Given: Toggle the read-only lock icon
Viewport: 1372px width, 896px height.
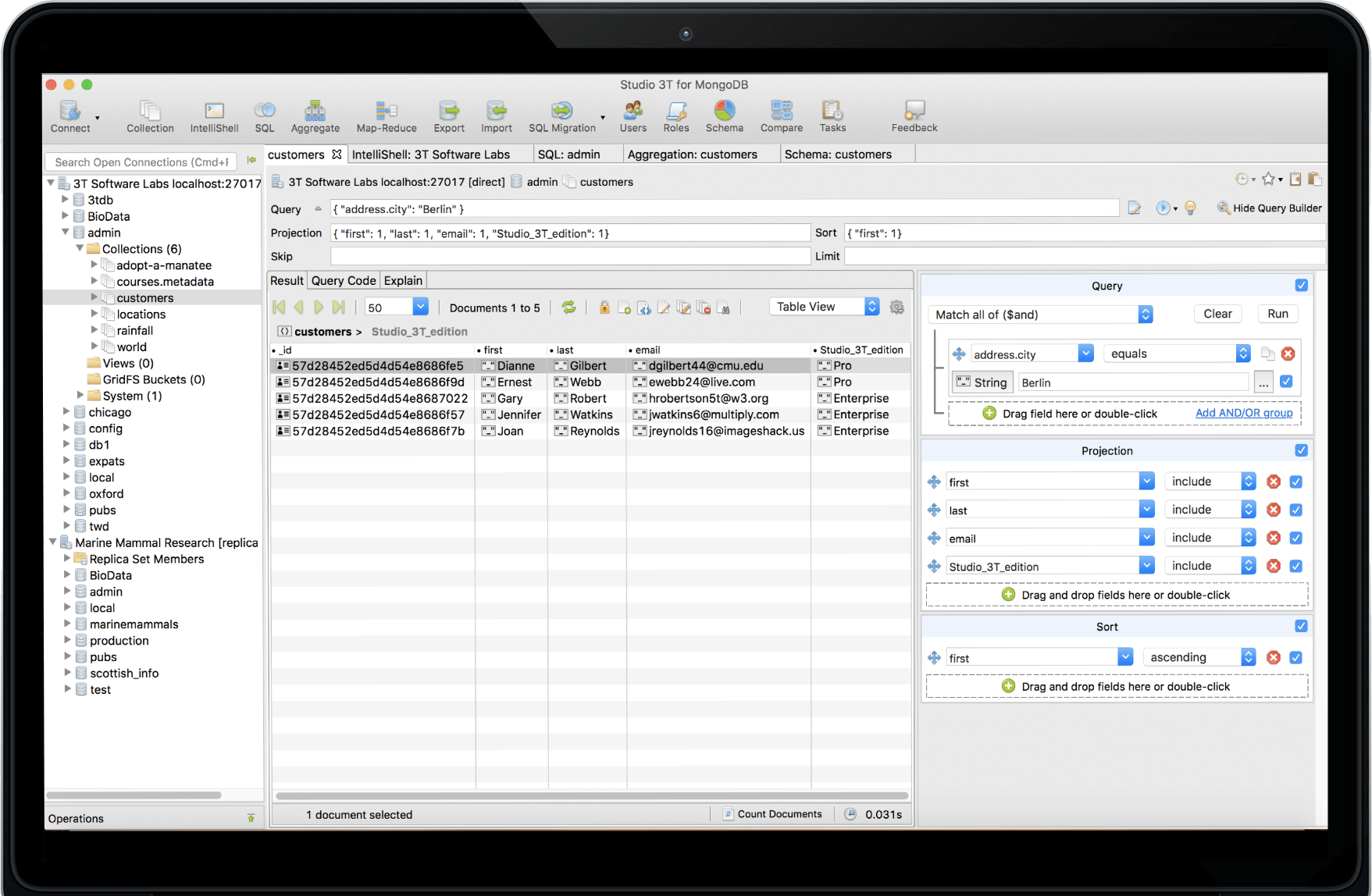Looking at the screenshot, I should (604, 308).
